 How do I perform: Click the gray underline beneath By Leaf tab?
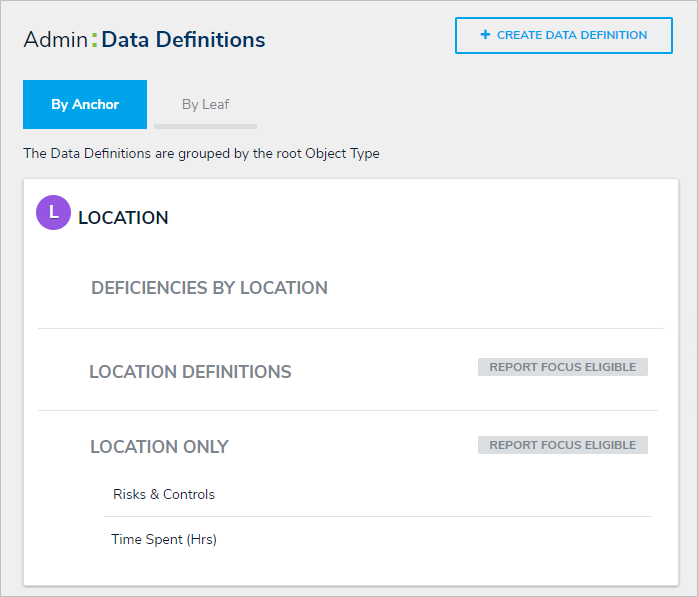point(206,126)
